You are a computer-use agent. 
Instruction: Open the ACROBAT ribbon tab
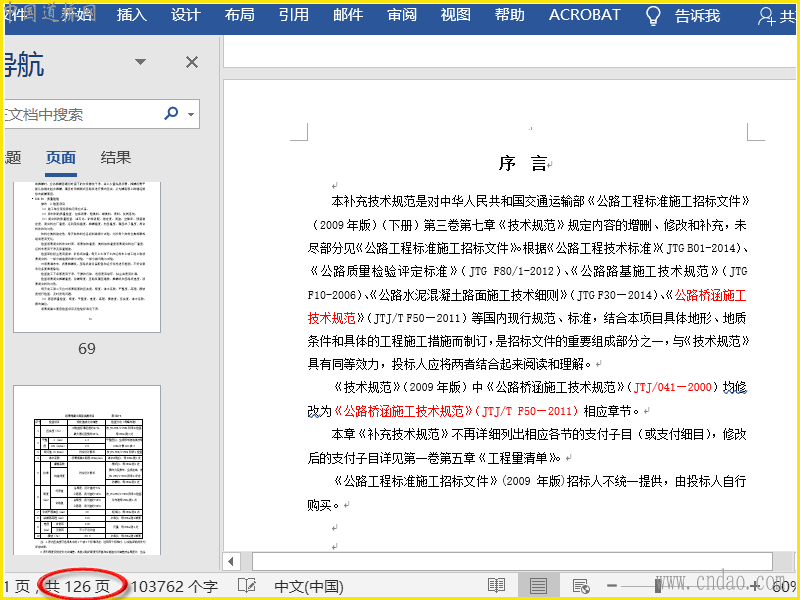click(x=585, y=15)
